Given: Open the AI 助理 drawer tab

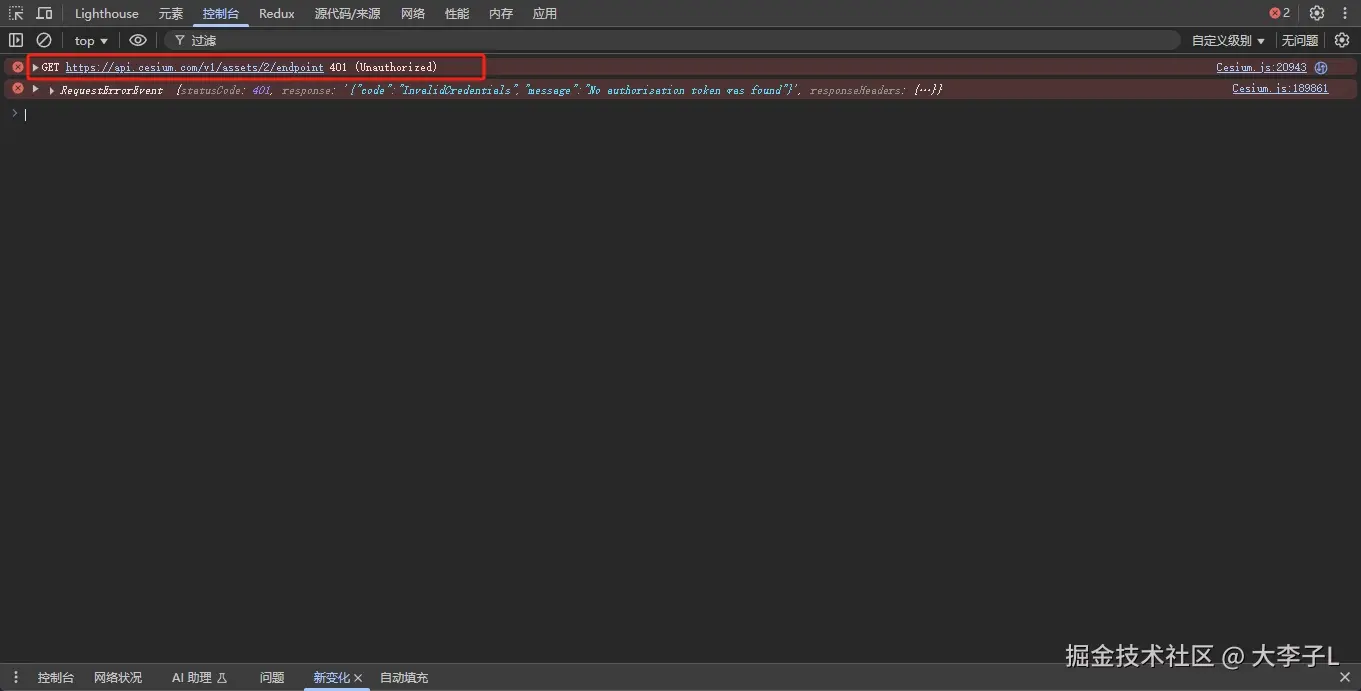Looking at the screenshot, I should [199, 678].
